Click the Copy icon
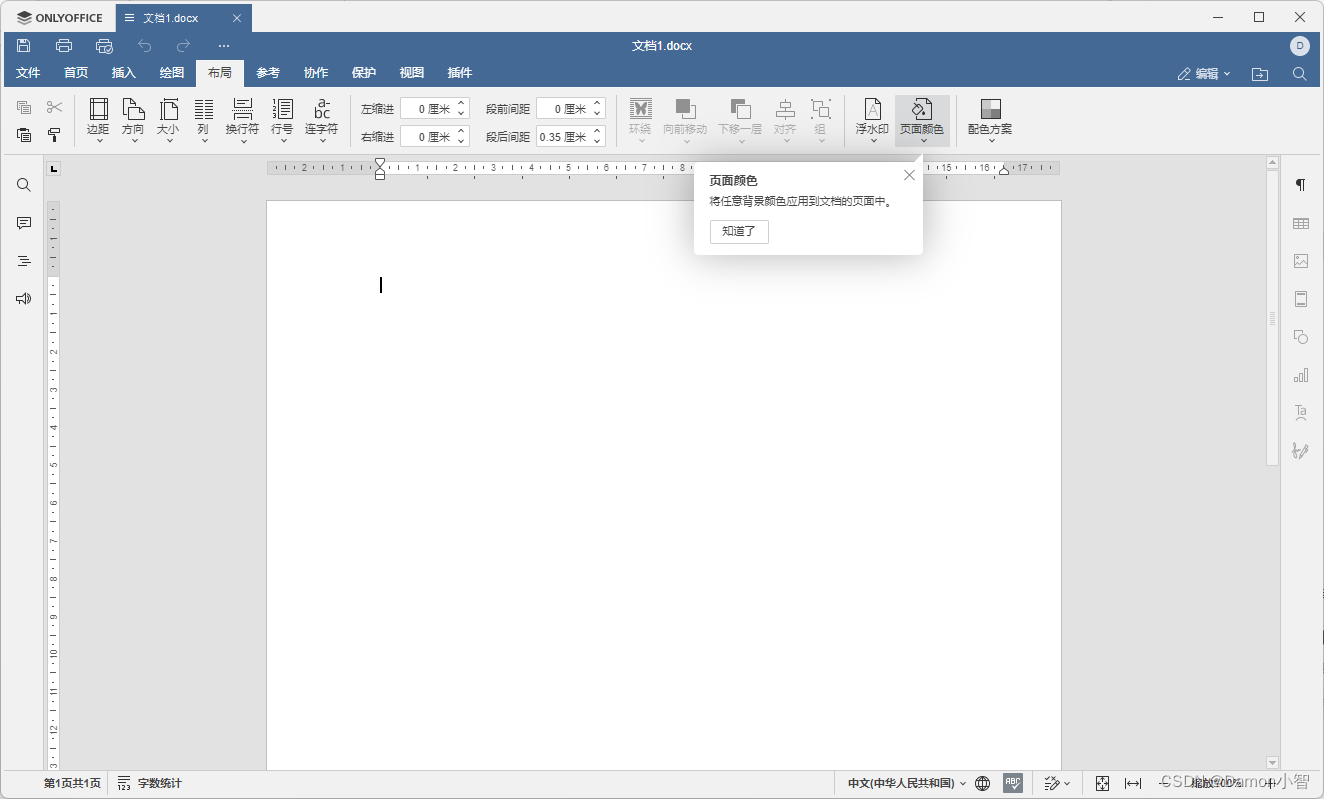 point(24,107)
